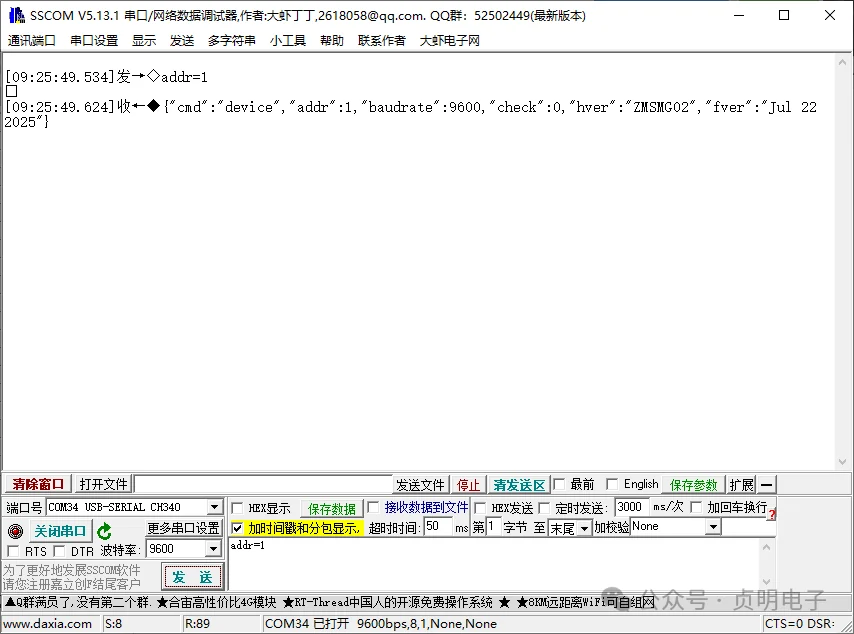Open 更多串口设置 settings
The width and height of the screenshot is (854, 634).
coord(184,528)
